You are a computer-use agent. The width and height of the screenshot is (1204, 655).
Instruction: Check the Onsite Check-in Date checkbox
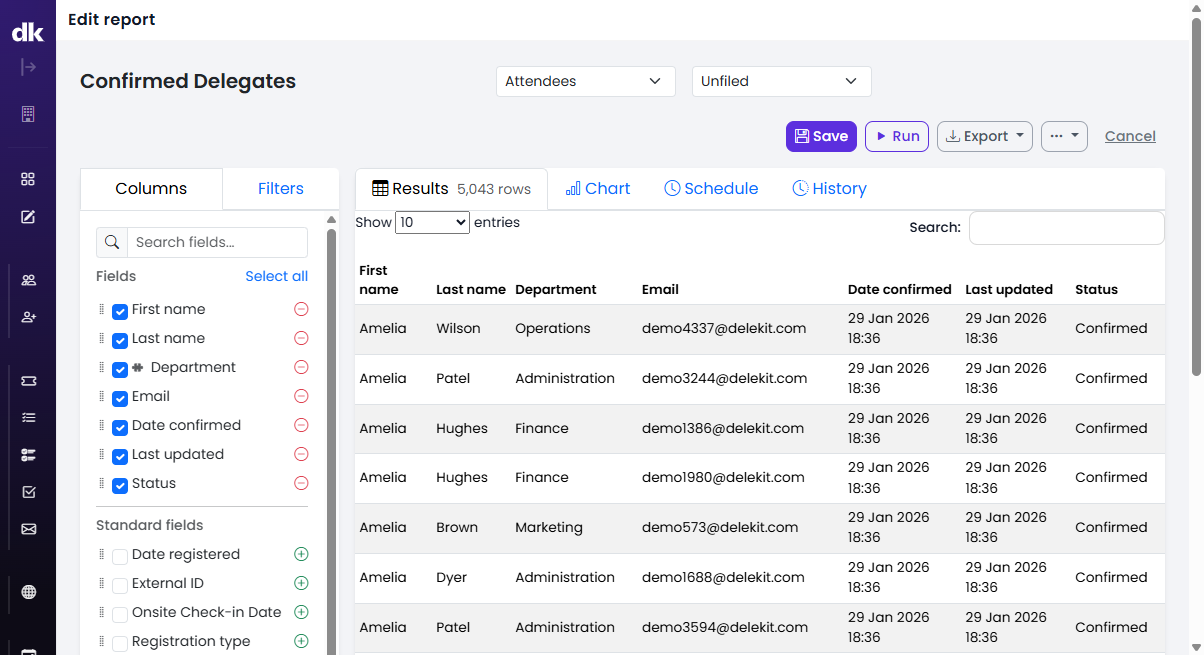(120, 614)
